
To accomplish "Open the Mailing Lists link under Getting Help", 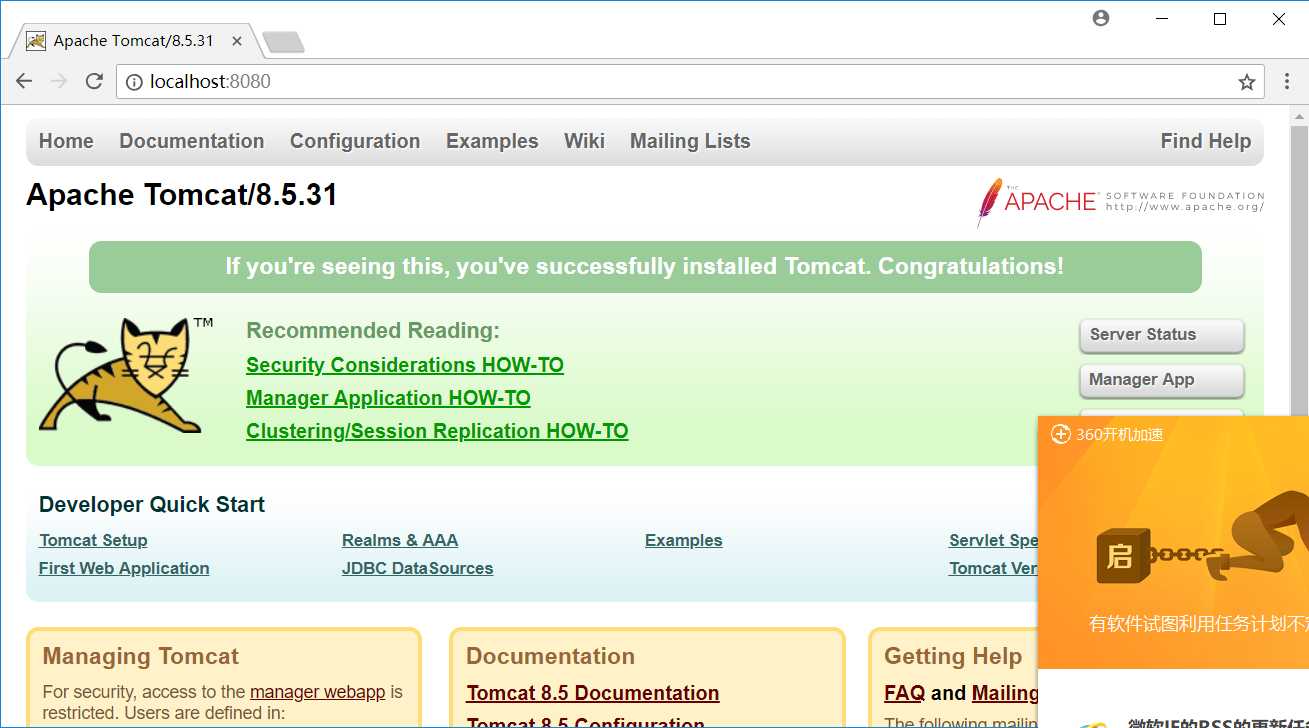I will tap(1004, 693).
